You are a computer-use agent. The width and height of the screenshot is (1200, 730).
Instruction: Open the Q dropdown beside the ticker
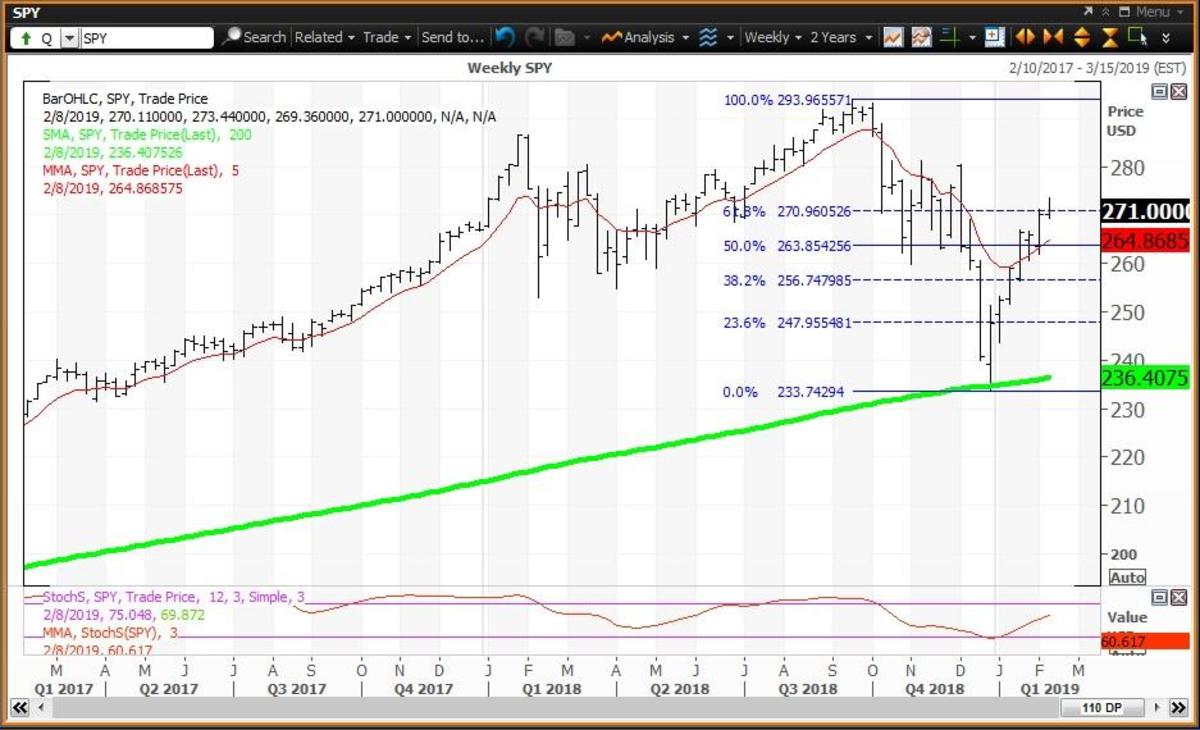[x=68, y=37]
